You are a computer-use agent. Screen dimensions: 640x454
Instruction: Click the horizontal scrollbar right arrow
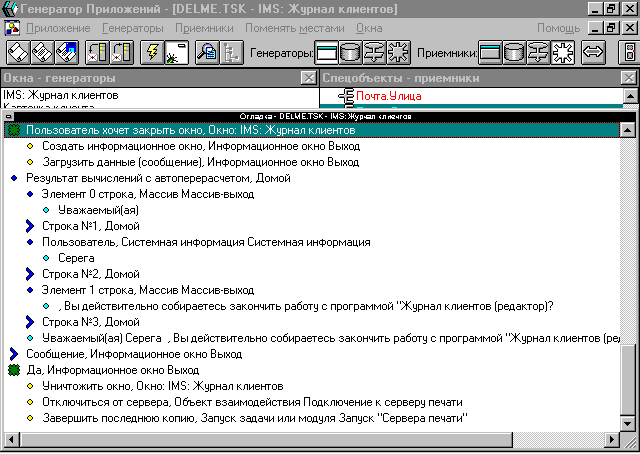click(613, 439)
